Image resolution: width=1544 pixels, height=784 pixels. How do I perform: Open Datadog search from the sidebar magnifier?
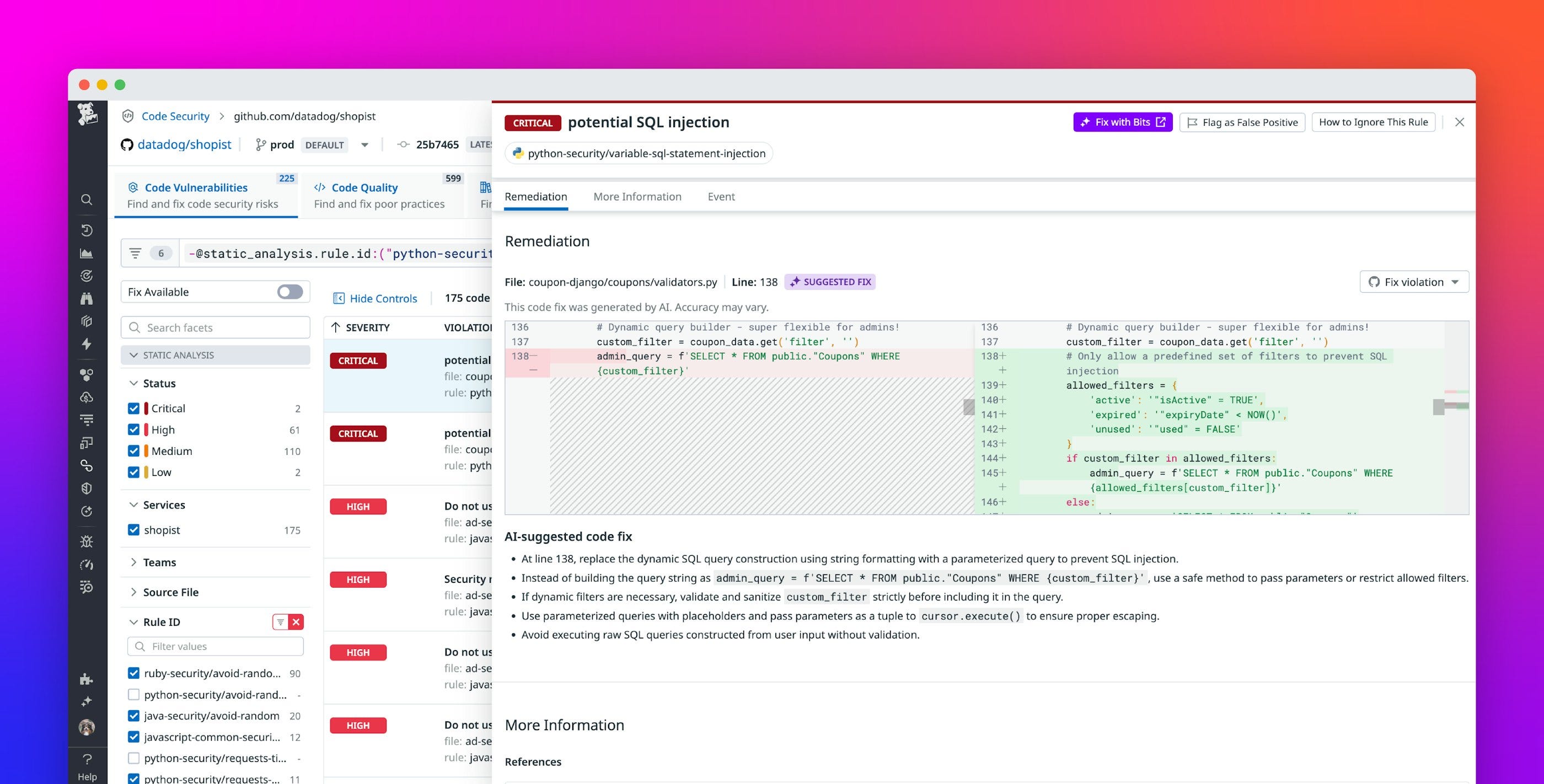click(87, 200)
